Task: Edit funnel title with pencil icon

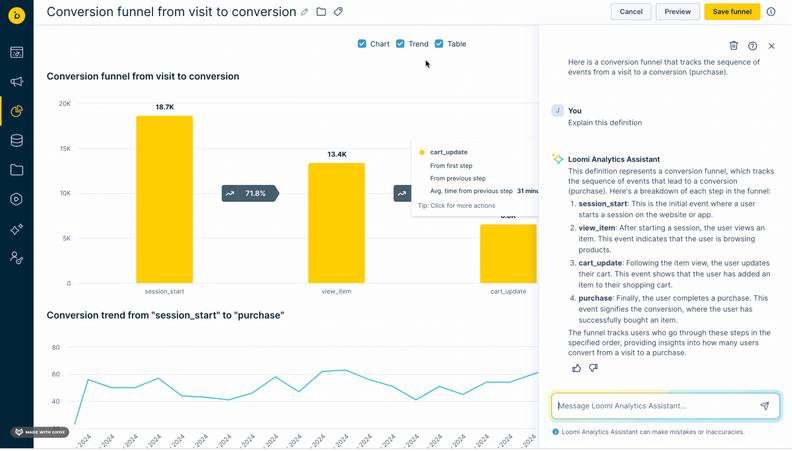Action: tap(305, 12)
